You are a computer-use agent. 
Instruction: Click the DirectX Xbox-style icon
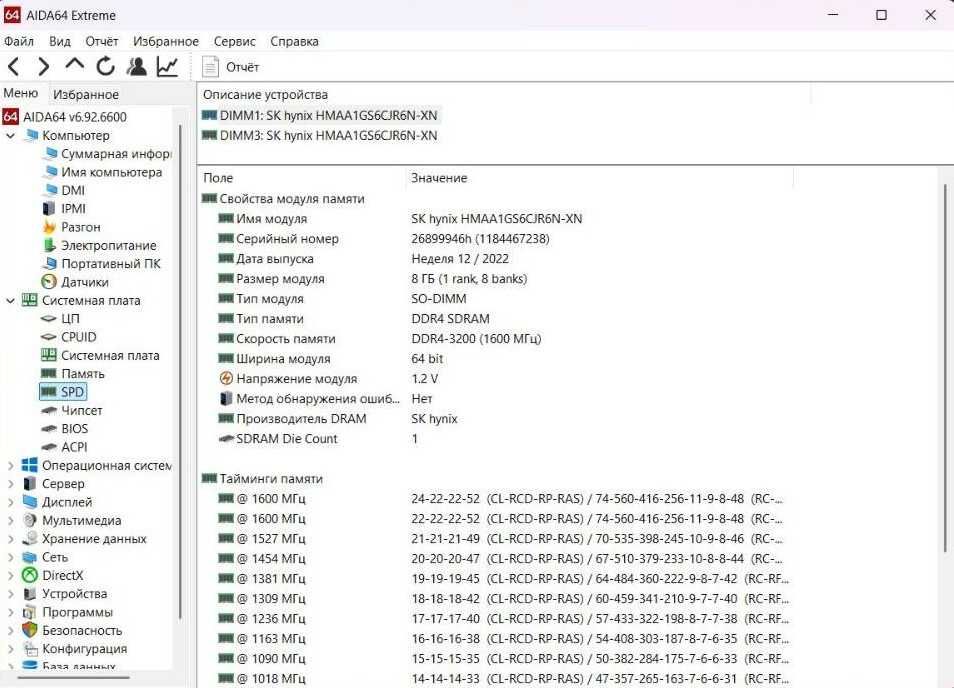[x=29, y=575]
